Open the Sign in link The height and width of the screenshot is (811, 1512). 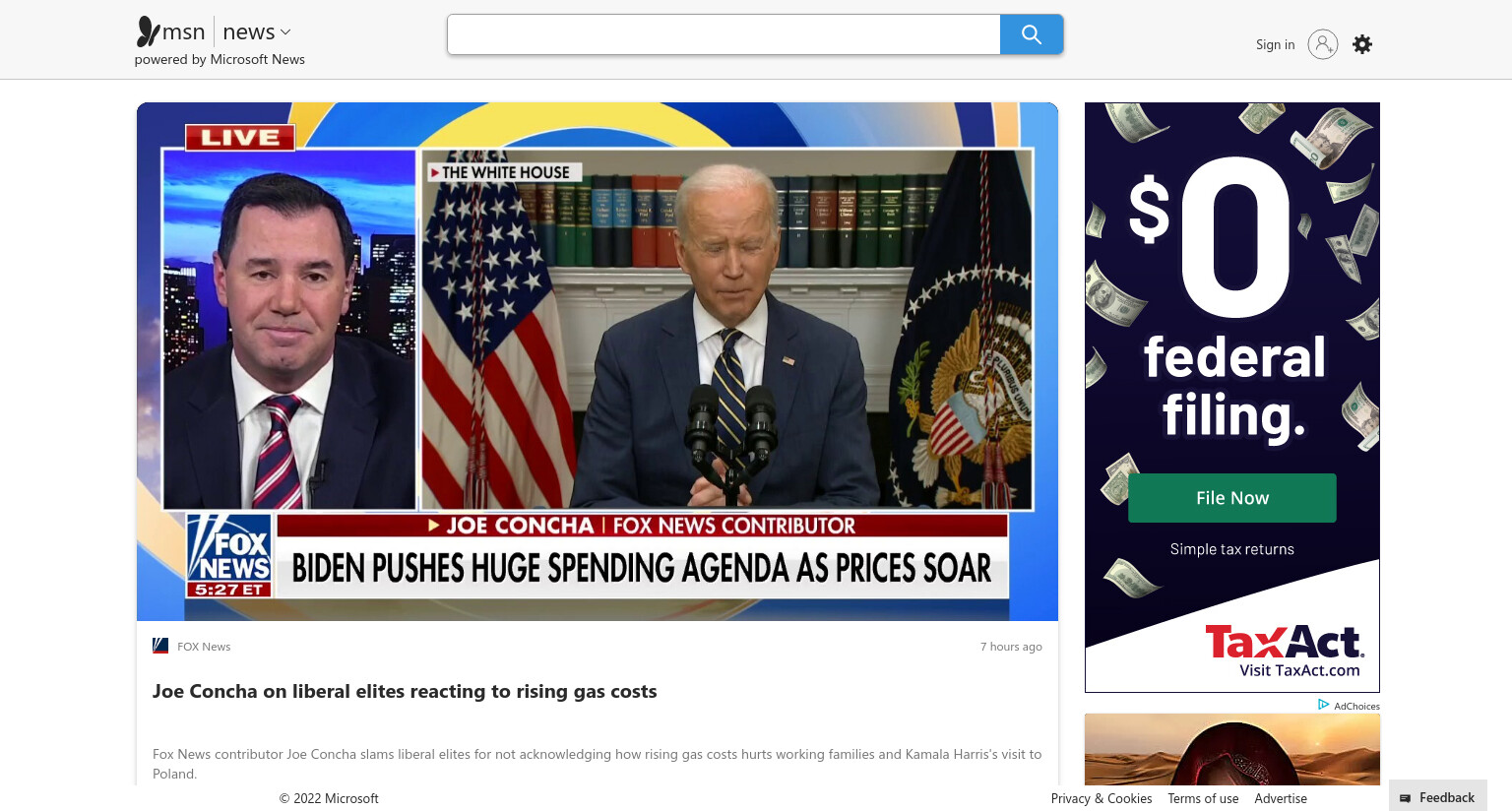[1275, 44]
